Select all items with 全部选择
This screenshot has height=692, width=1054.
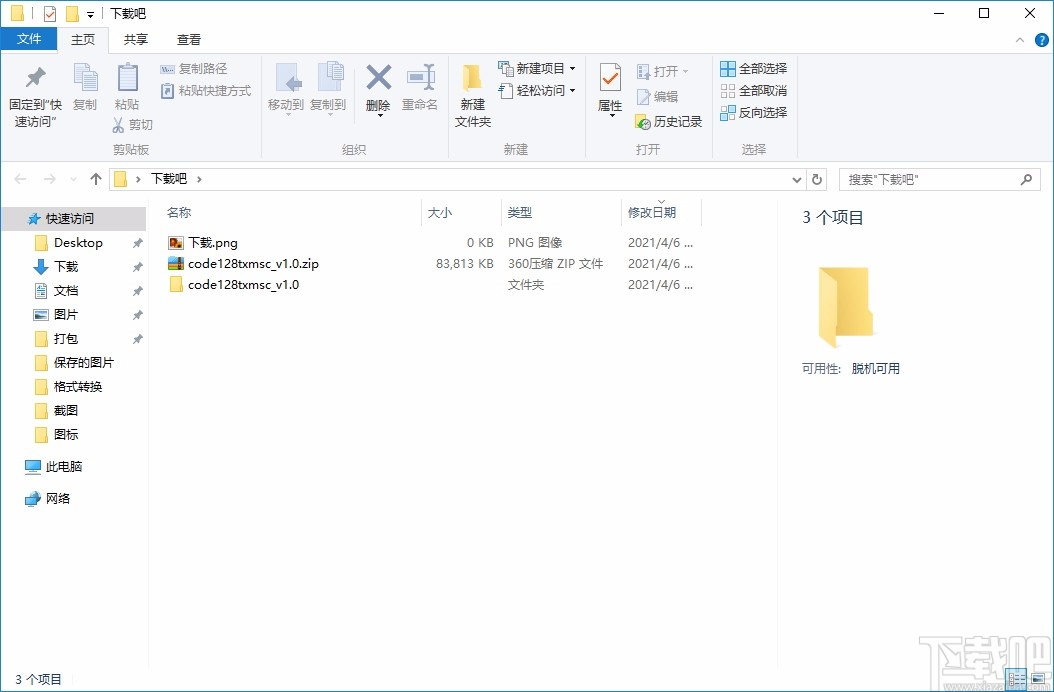click(752, 68)
